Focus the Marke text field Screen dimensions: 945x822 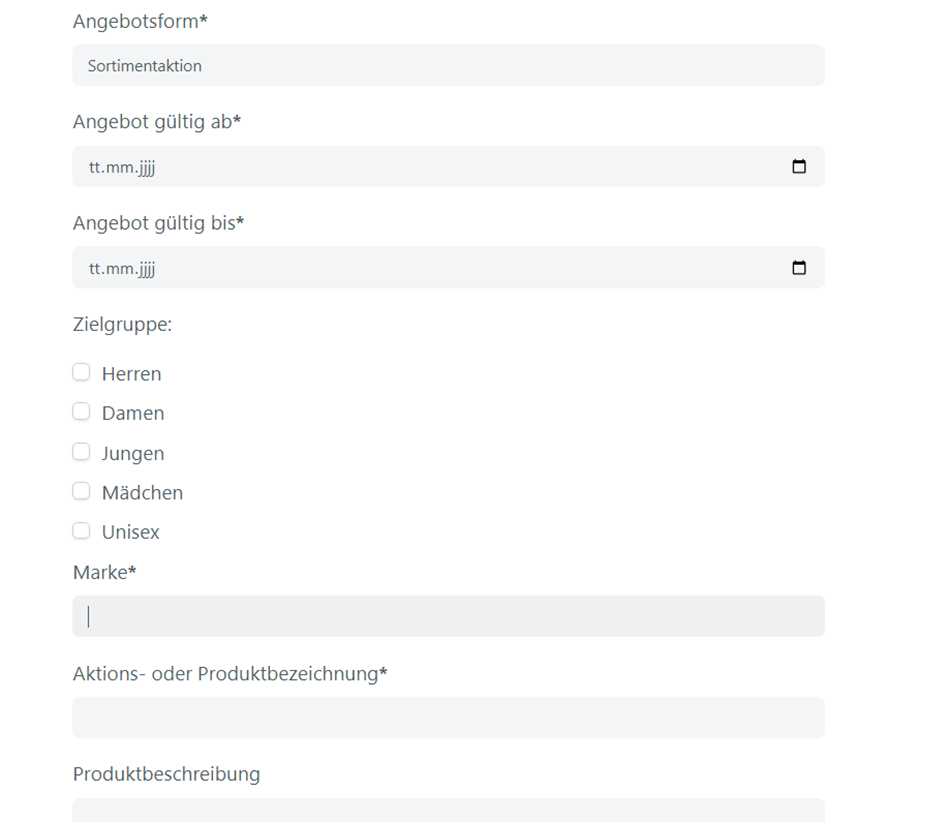[x=448, y=617]
